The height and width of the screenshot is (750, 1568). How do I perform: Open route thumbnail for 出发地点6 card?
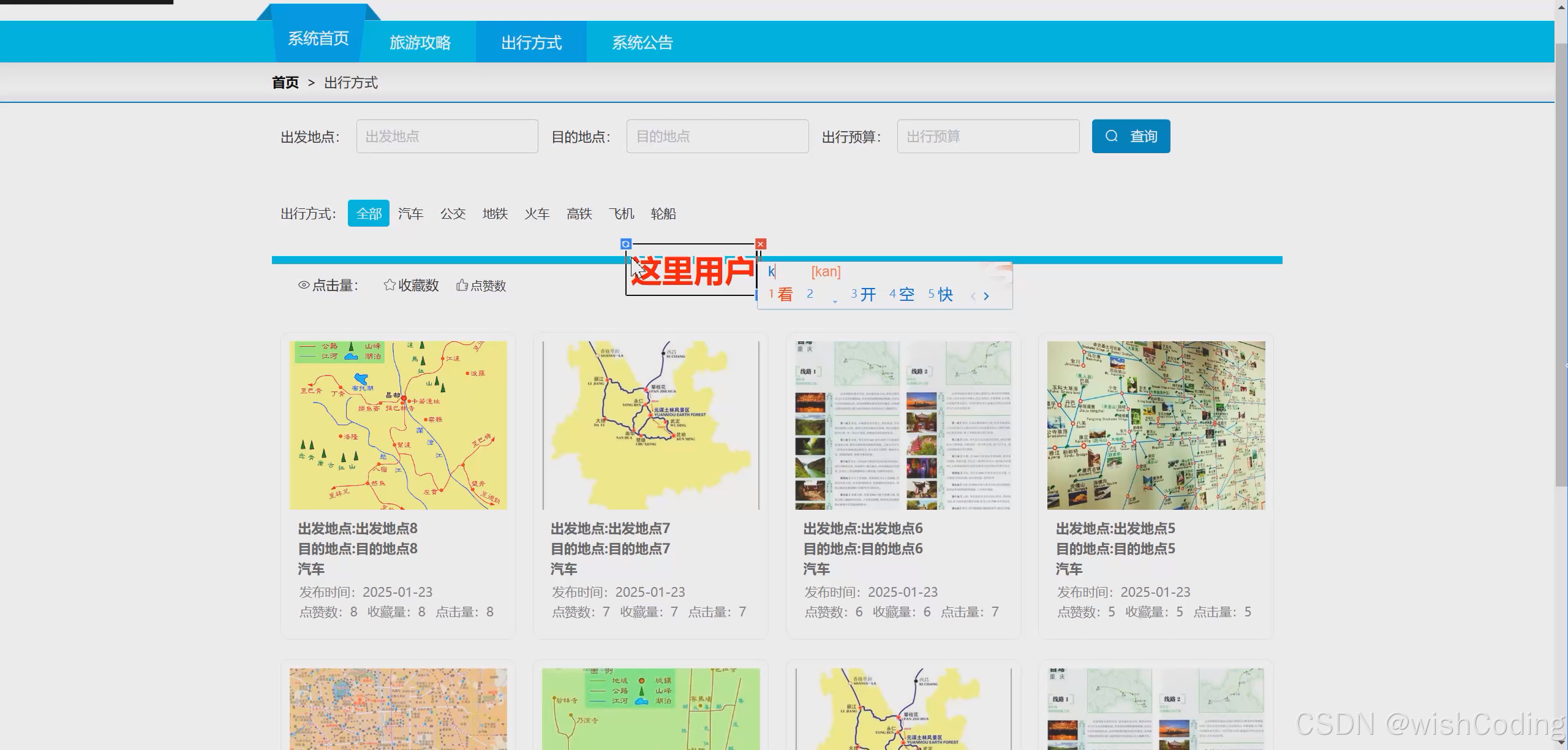tap(903, 425)
